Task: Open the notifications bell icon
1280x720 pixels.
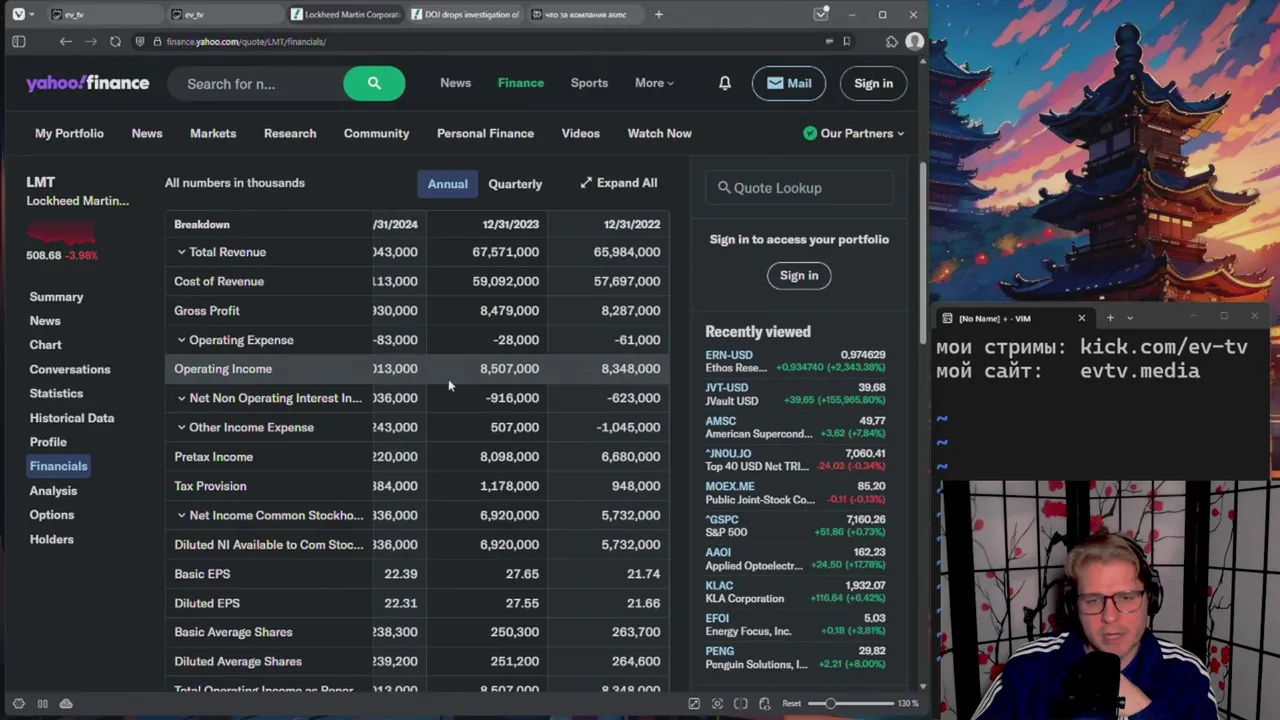Action: tap(724, 83)
